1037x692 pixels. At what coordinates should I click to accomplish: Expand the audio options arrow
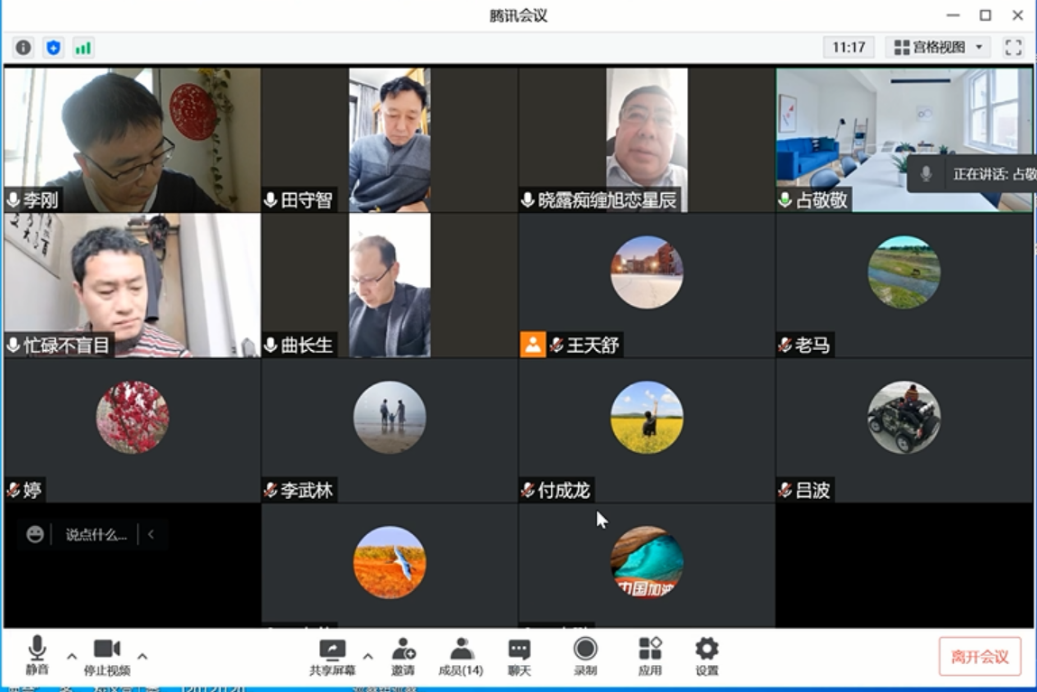tap(72, 656)
